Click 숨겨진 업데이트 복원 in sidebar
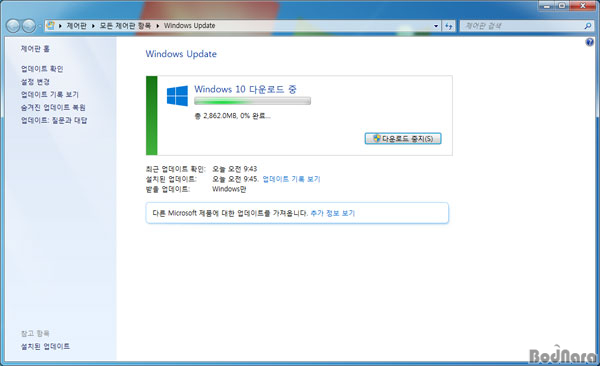 53,108
